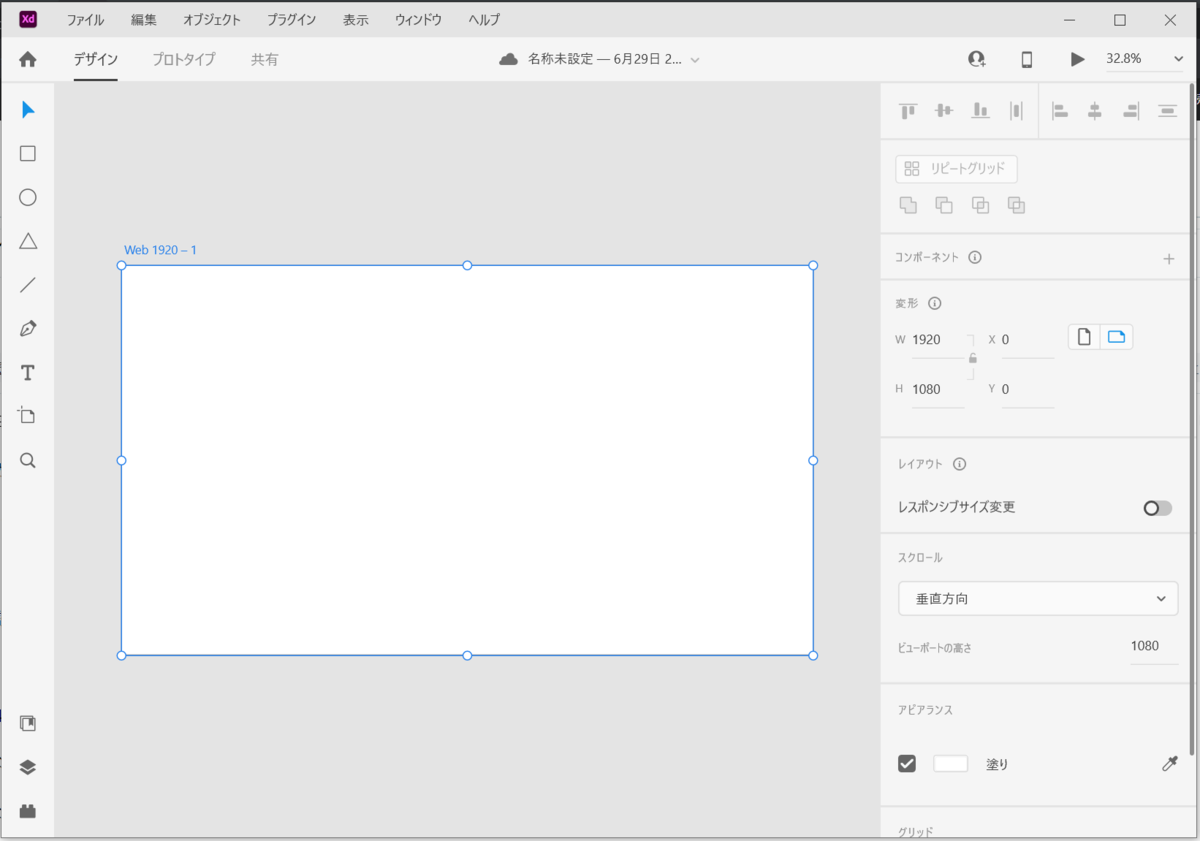Open the ヘルプ menu

(x=484, y=19)
